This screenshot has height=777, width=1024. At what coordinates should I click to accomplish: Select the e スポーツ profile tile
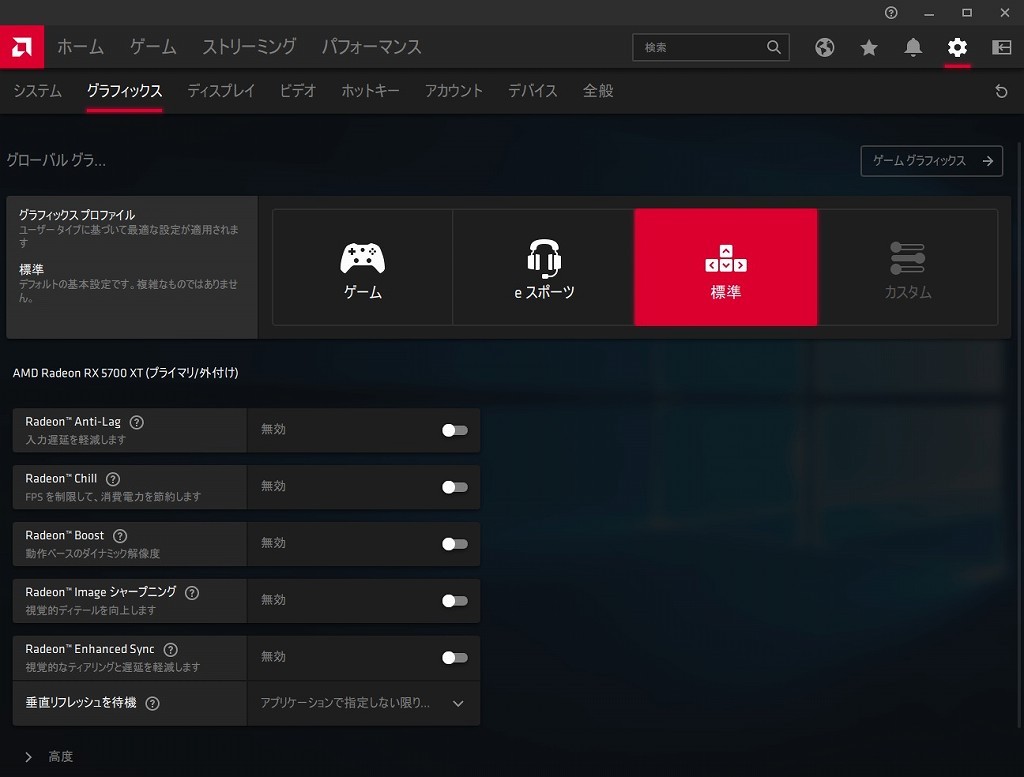[x=543, y=267]
